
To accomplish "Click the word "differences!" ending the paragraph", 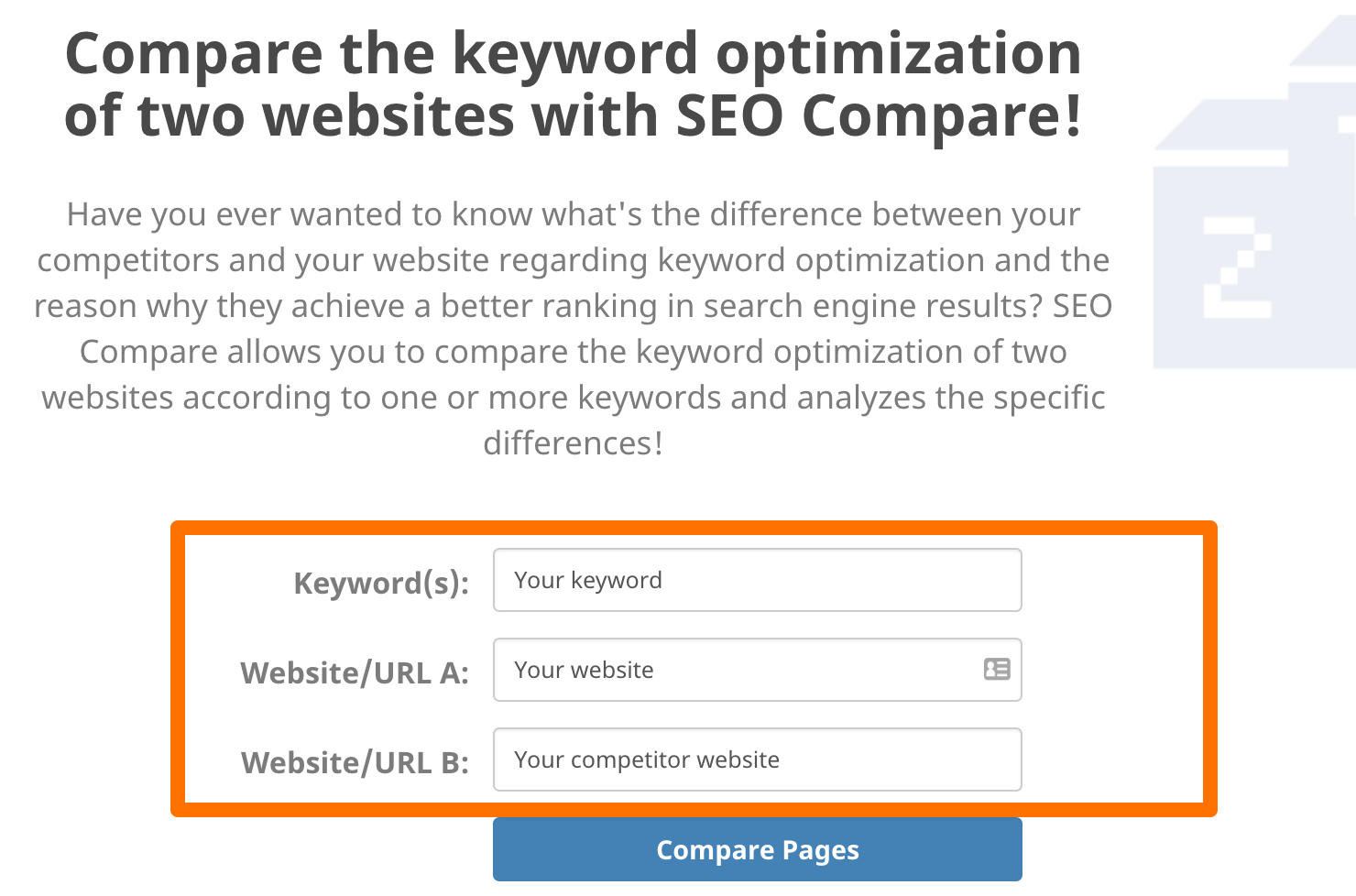I will click(x=574, y=443).
